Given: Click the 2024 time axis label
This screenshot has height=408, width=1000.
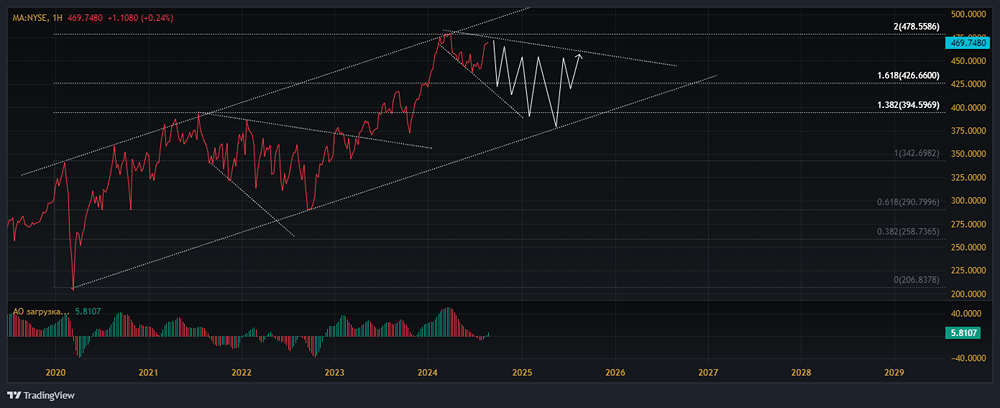Looking at the screenshot, I should click(428, 372).
